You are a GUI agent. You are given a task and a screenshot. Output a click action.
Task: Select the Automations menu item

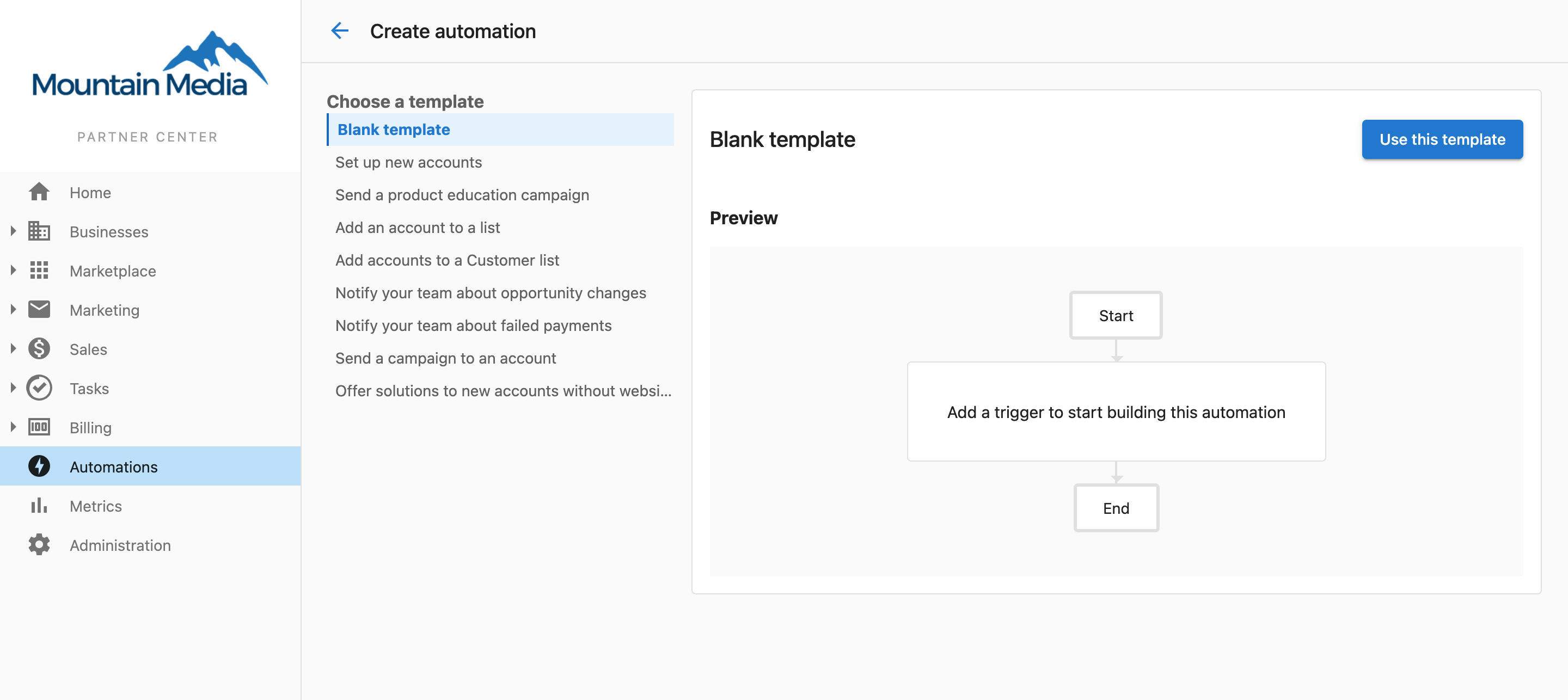click(150, 466)
